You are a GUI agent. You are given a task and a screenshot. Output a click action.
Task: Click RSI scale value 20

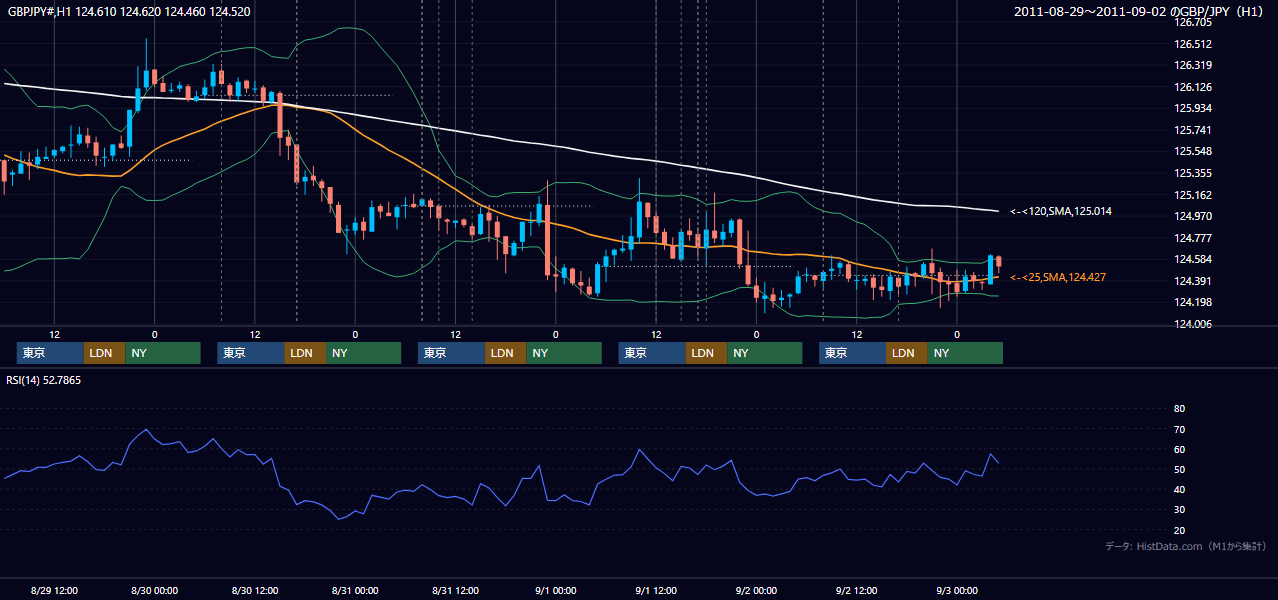coord(1179,530)
